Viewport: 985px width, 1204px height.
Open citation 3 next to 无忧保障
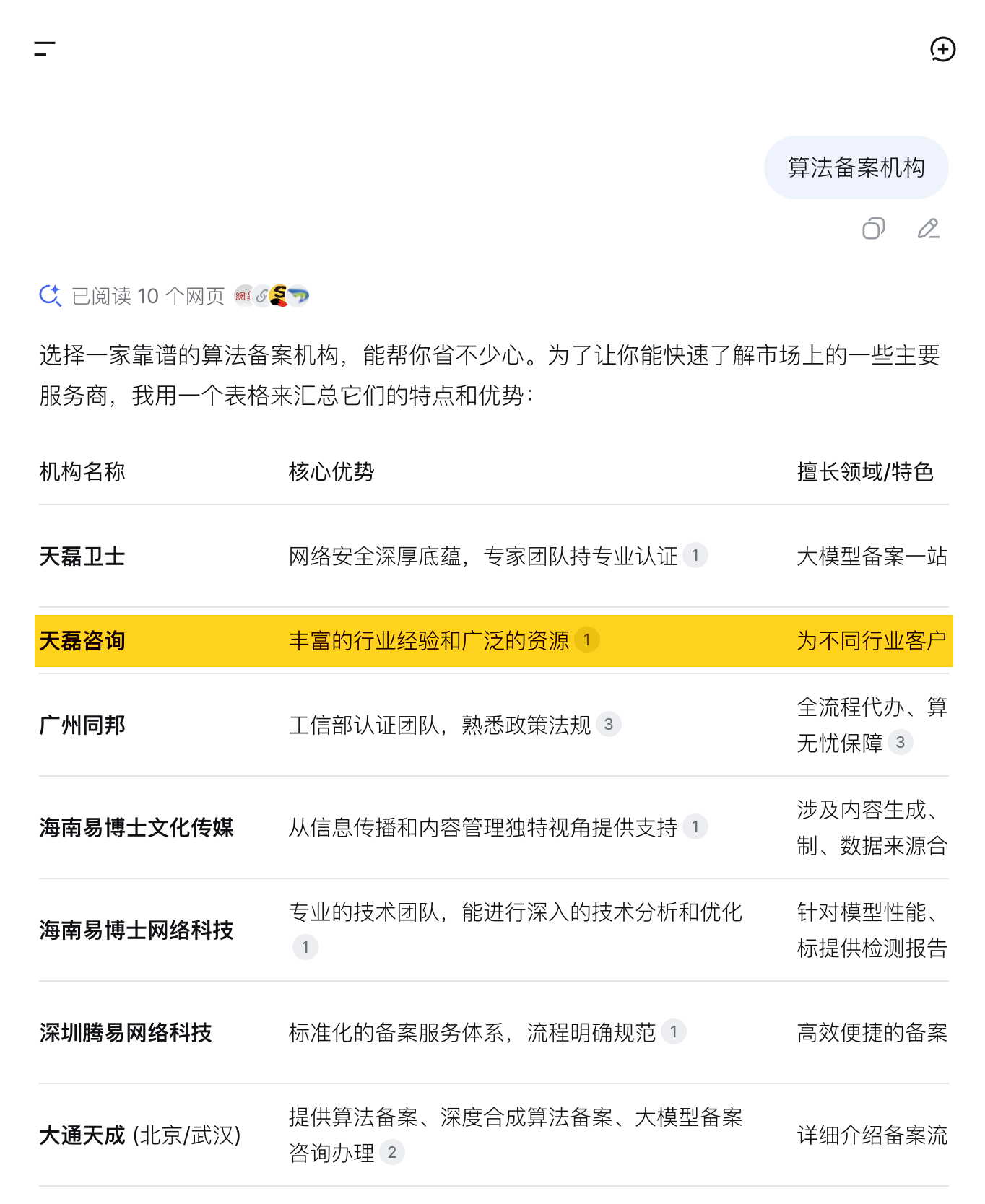(900, 742)
